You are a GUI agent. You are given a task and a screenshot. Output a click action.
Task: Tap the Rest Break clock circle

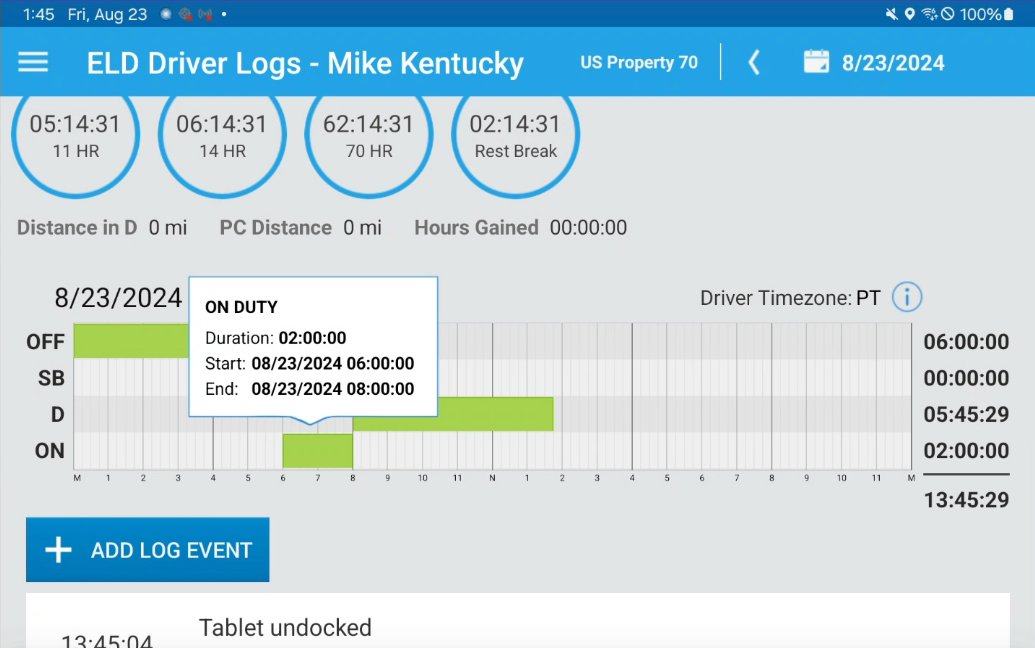click(x=516, y=135)
